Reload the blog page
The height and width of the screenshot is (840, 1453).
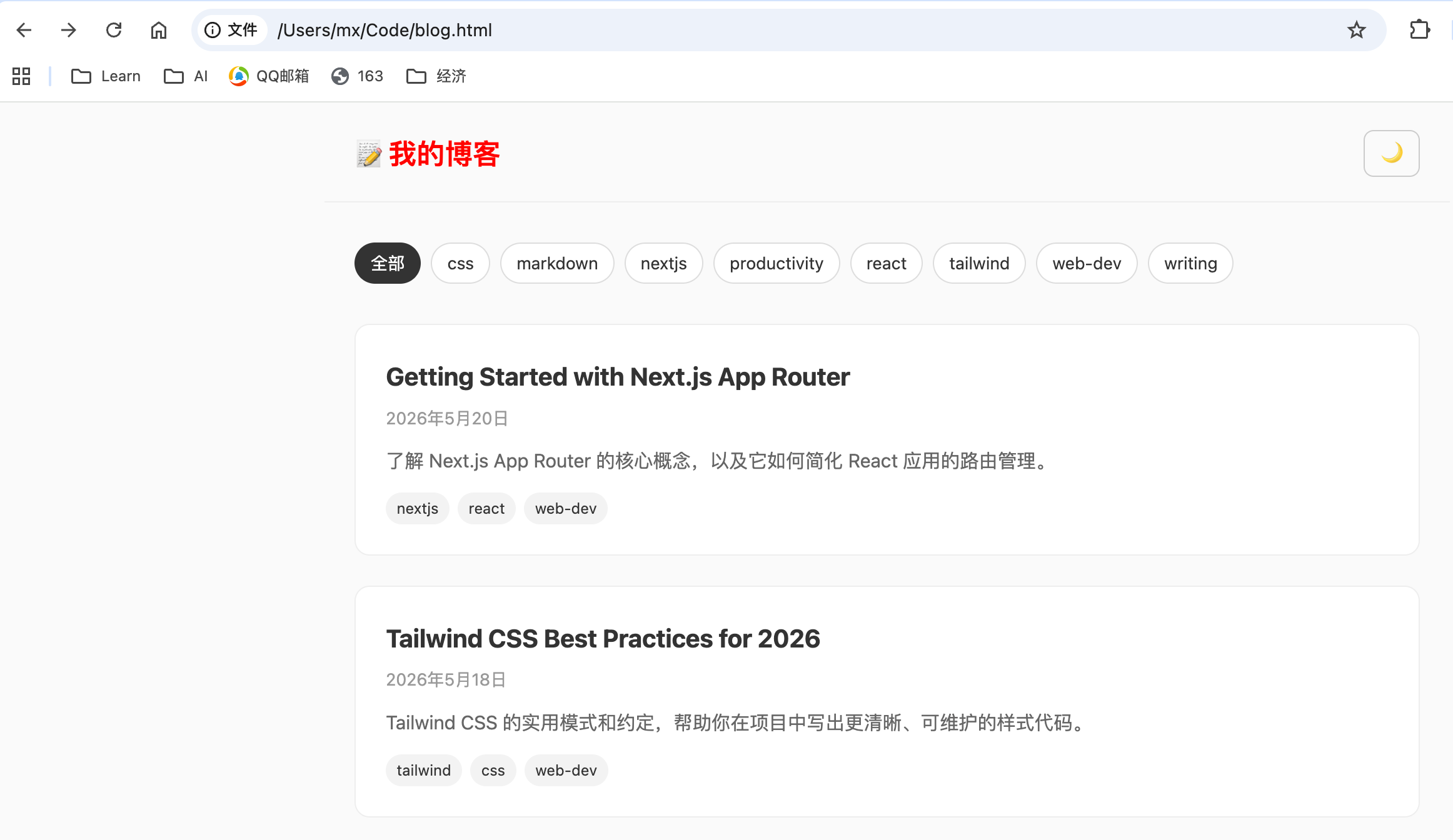(x=114, y=30)
